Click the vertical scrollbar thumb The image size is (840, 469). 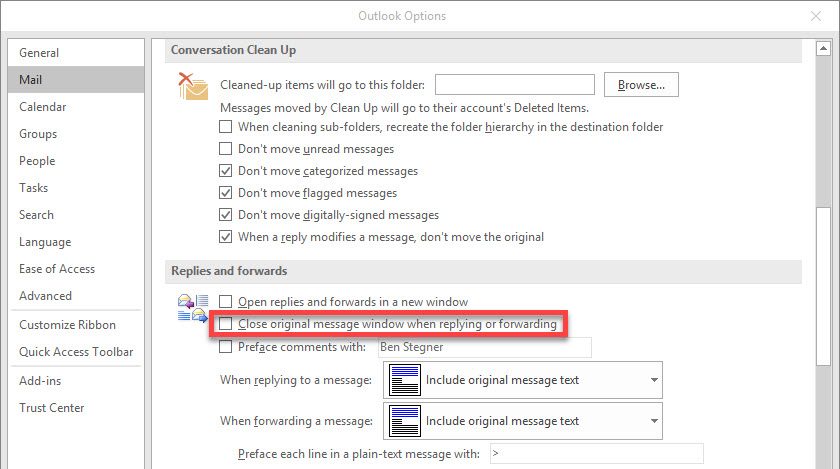coord(823,286)
